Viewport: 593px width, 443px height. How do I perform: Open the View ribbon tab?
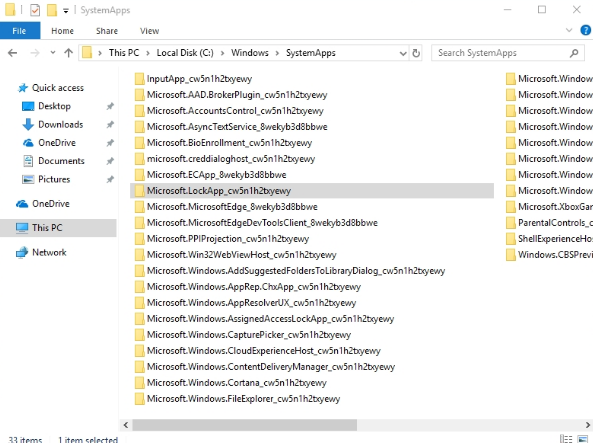click(x=149, y=31)
